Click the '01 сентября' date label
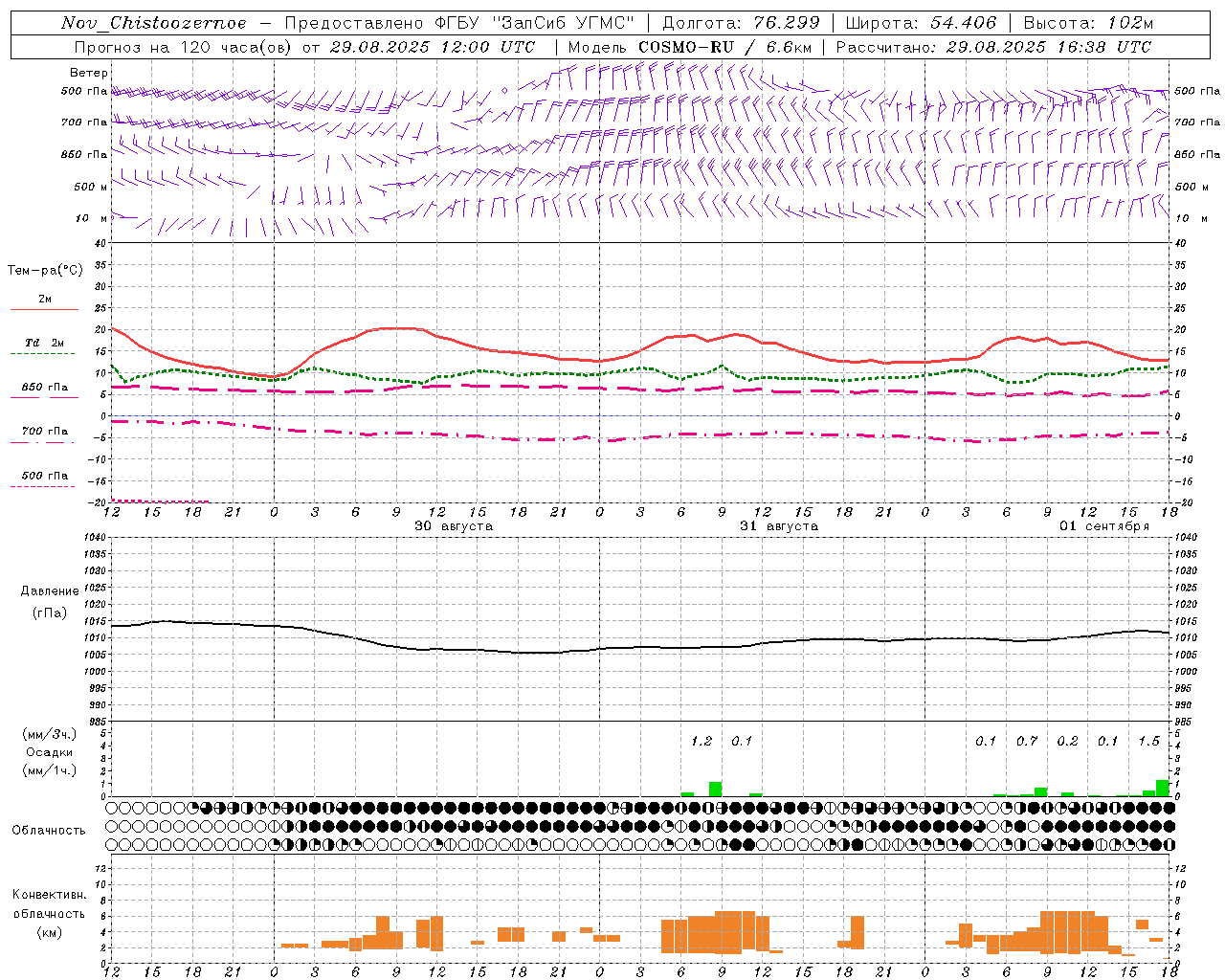The image size is (1225, 980). pos(1104,526)
